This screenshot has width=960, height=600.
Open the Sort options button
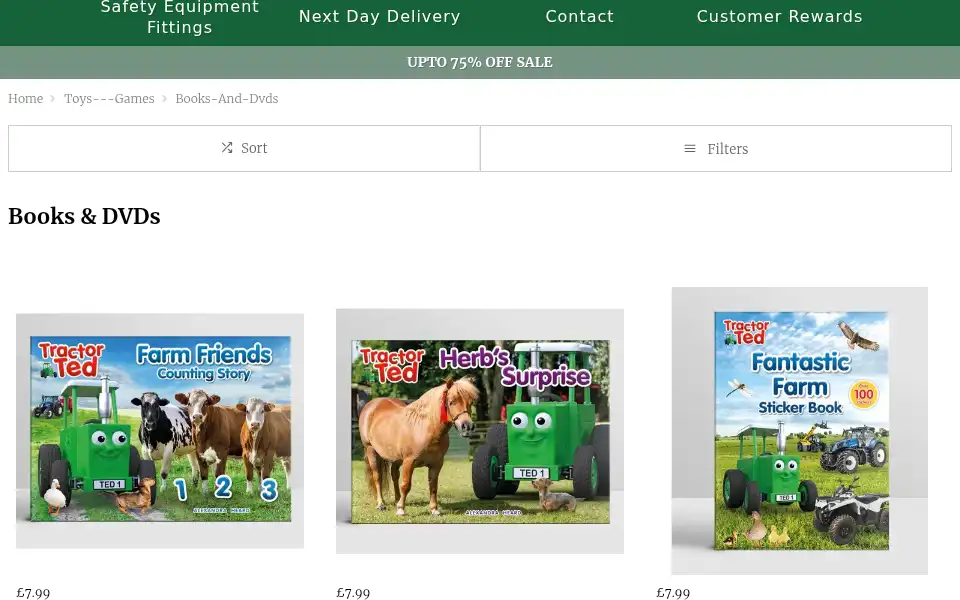click(x=244, y=148)
